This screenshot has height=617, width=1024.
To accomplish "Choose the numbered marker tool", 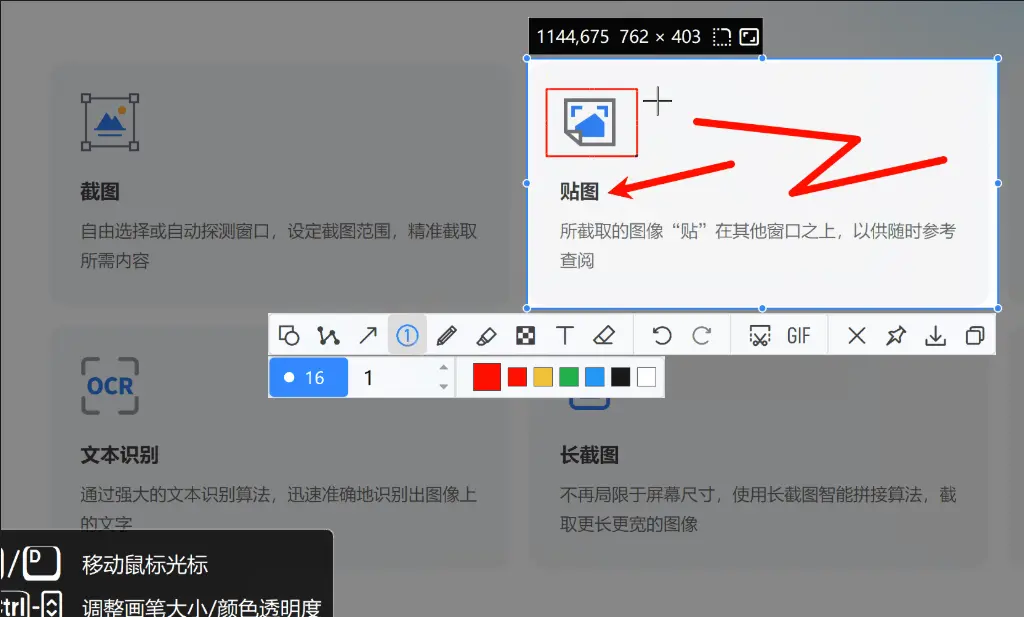I will click(407, 335).
